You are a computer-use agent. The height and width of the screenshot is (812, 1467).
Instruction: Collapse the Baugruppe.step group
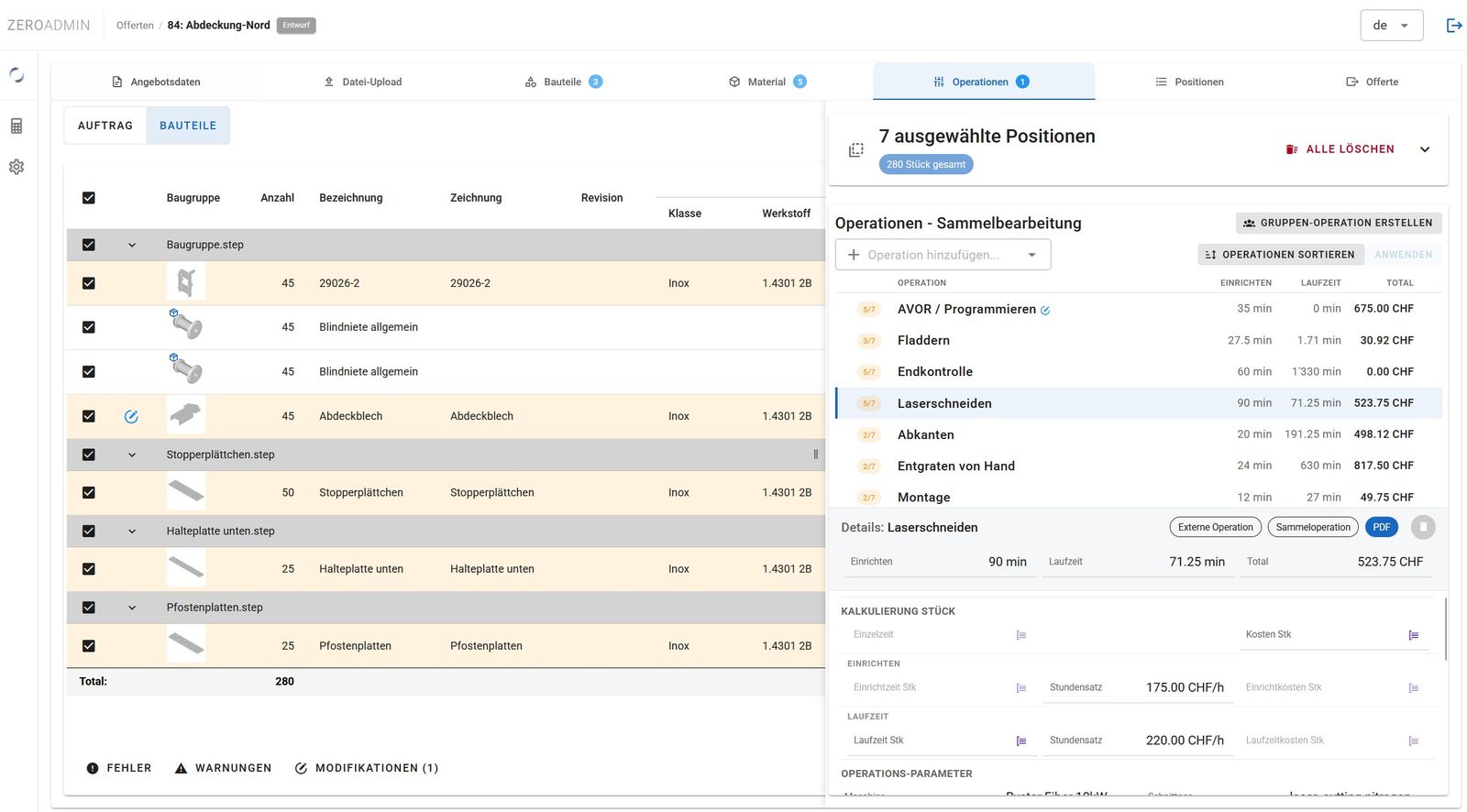(x=132, y=245)
